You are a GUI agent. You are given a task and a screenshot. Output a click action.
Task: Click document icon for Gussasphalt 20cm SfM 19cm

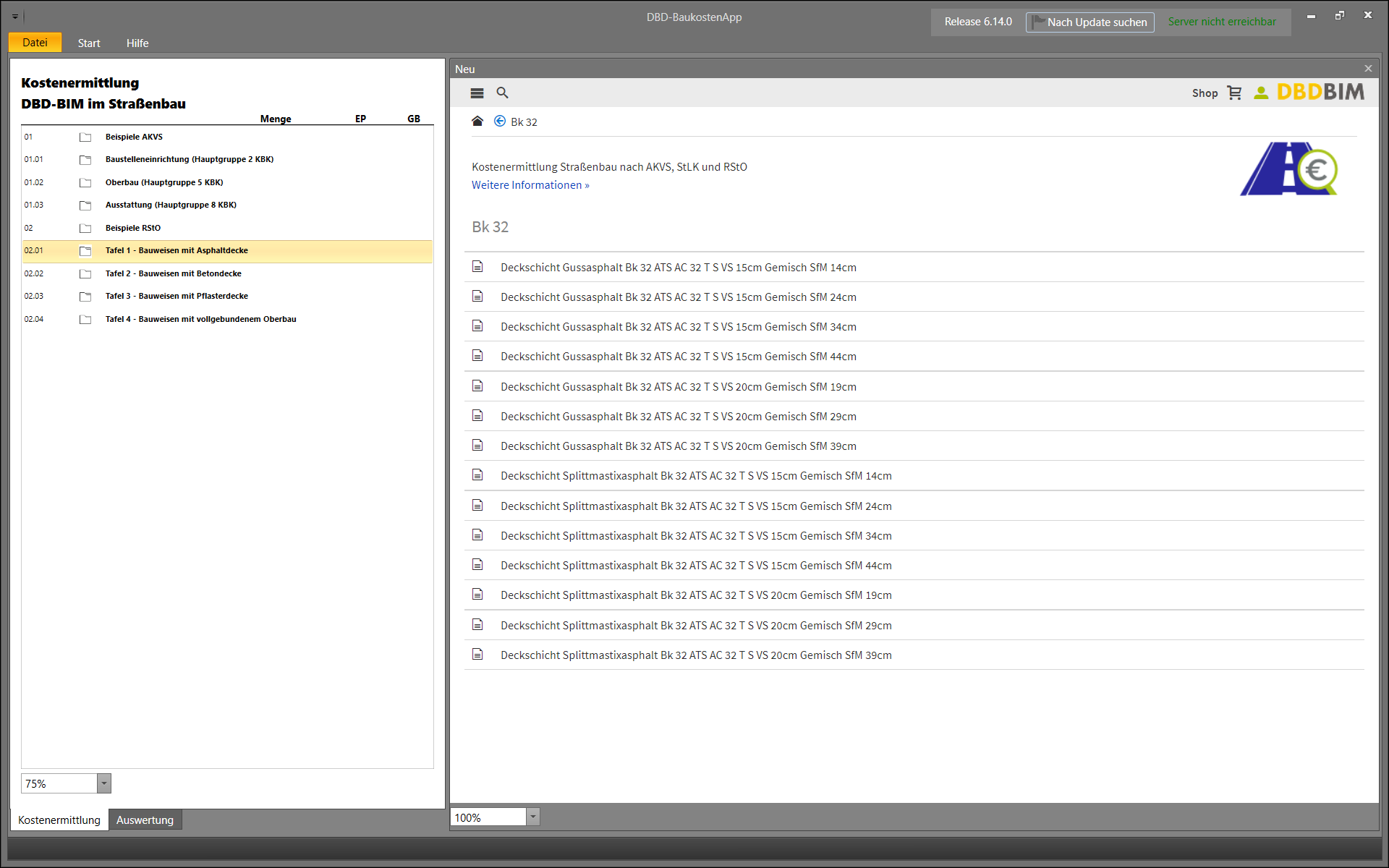click(x=477, y=386)
